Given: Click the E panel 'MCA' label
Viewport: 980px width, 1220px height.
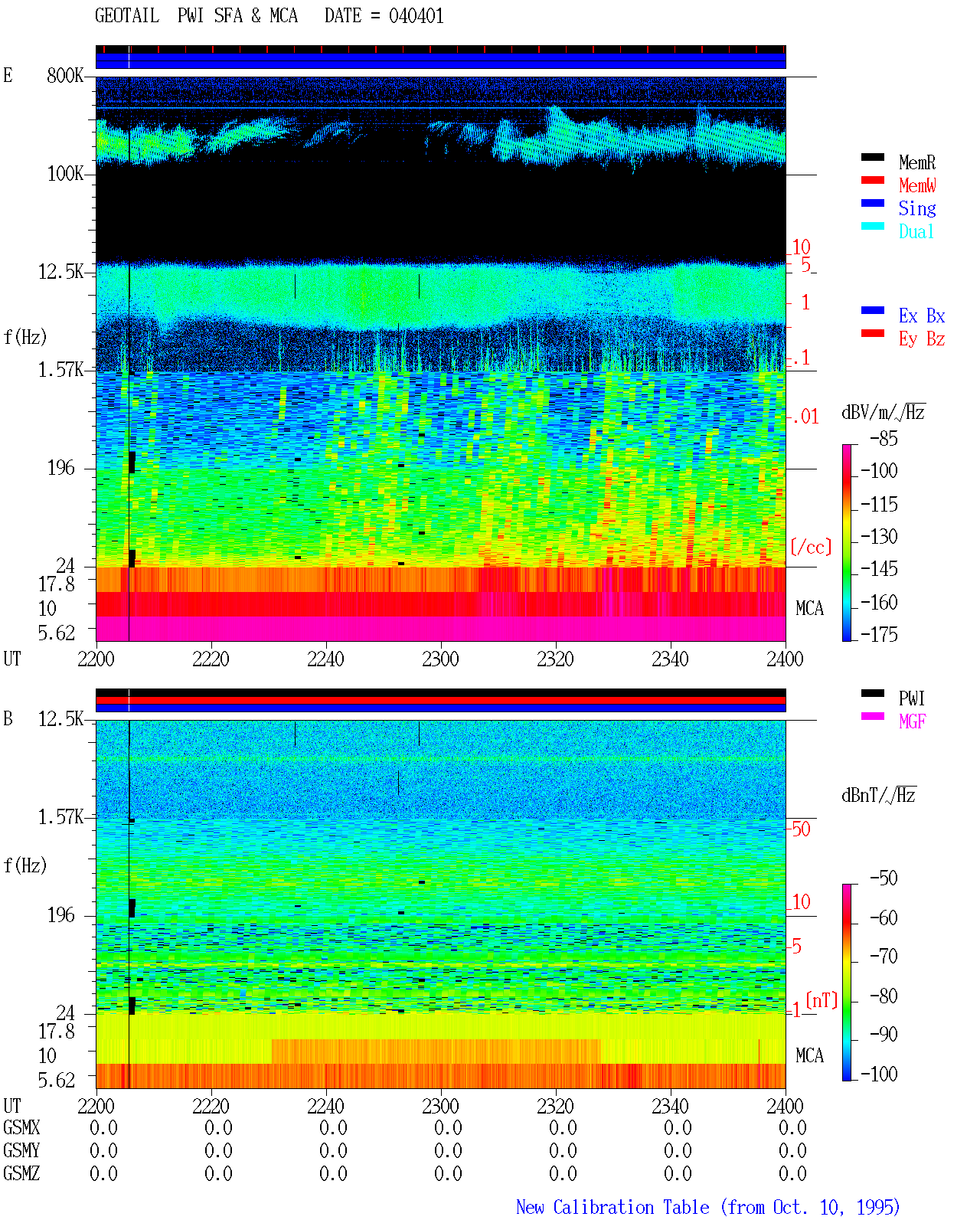Looking at the screenshot, I should pyautogui.click(x=810, y=609).
